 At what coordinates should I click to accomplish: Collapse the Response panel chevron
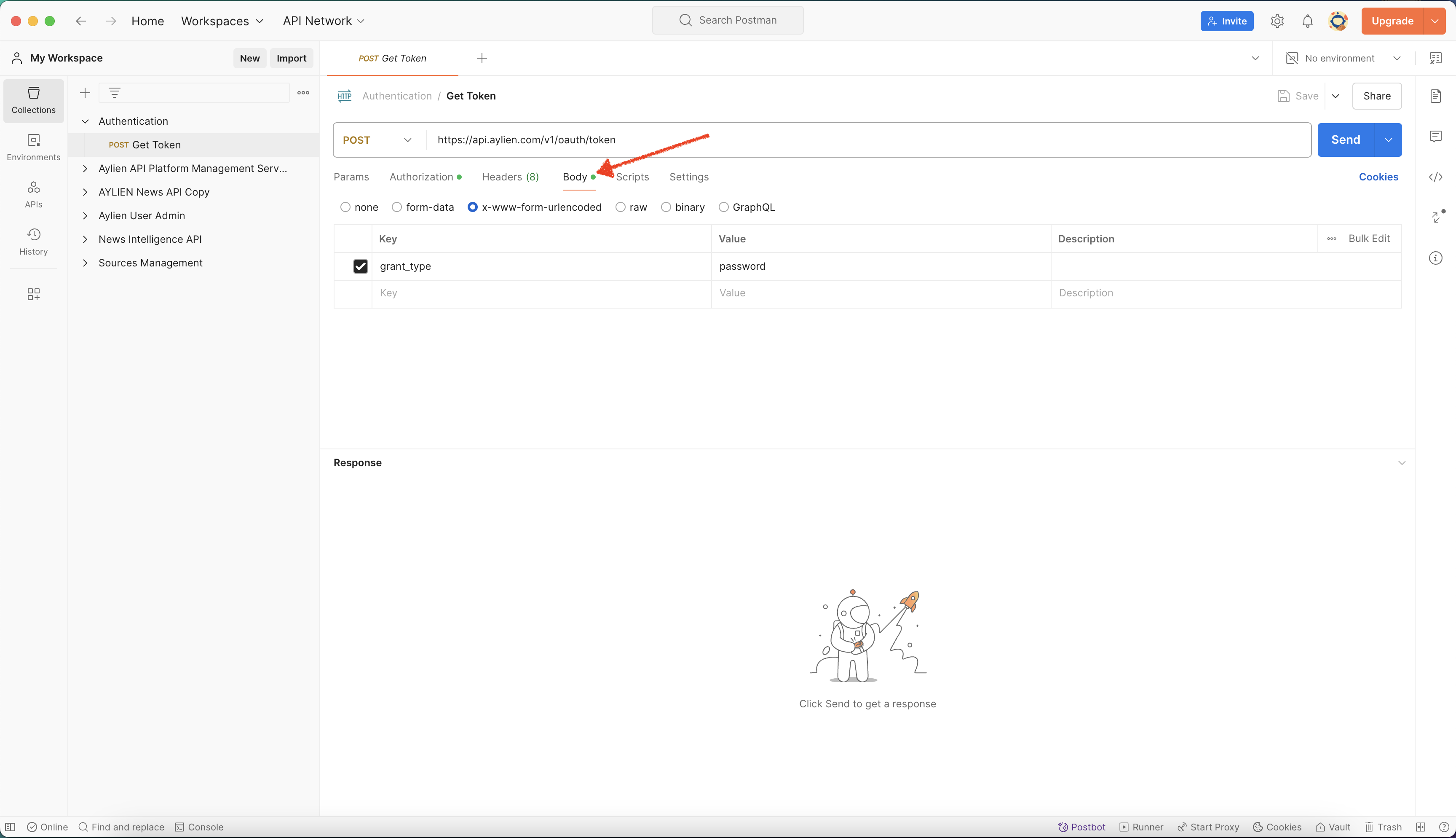point(1402,463)
